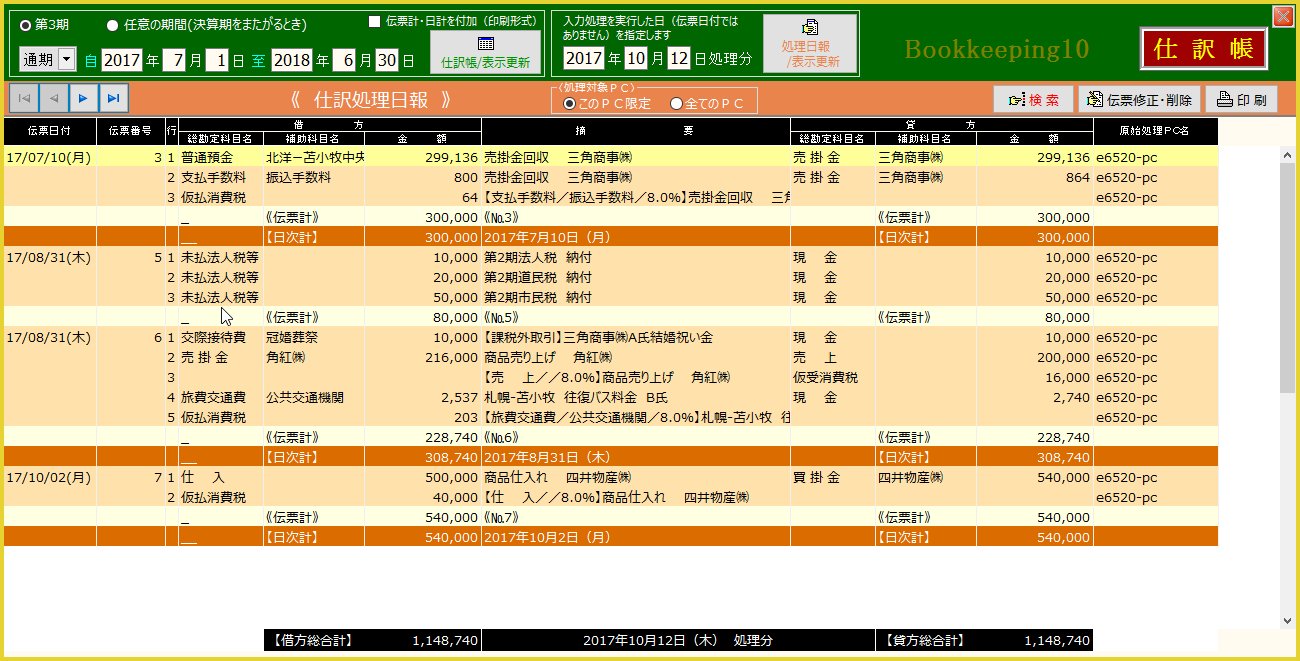This screenshot has width=1300, height=661.
Task: Click 印刷 print button
Action: click(1241, 99)
